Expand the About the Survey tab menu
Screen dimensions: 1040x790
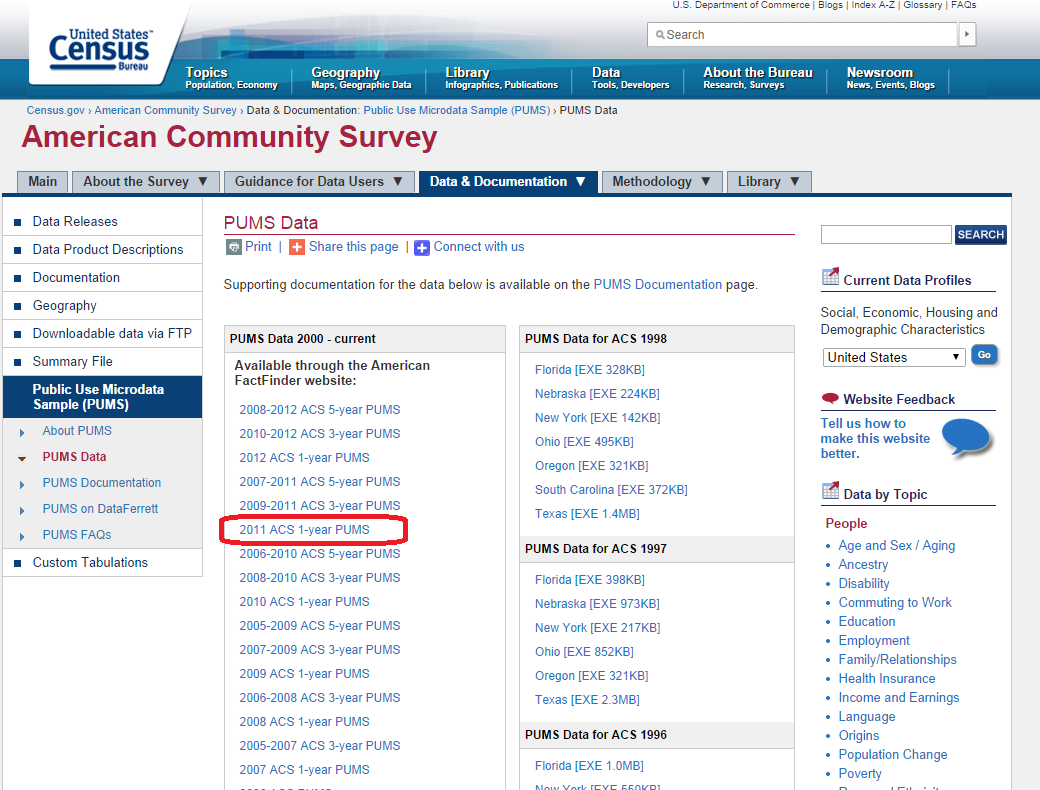tap(203, 181)
